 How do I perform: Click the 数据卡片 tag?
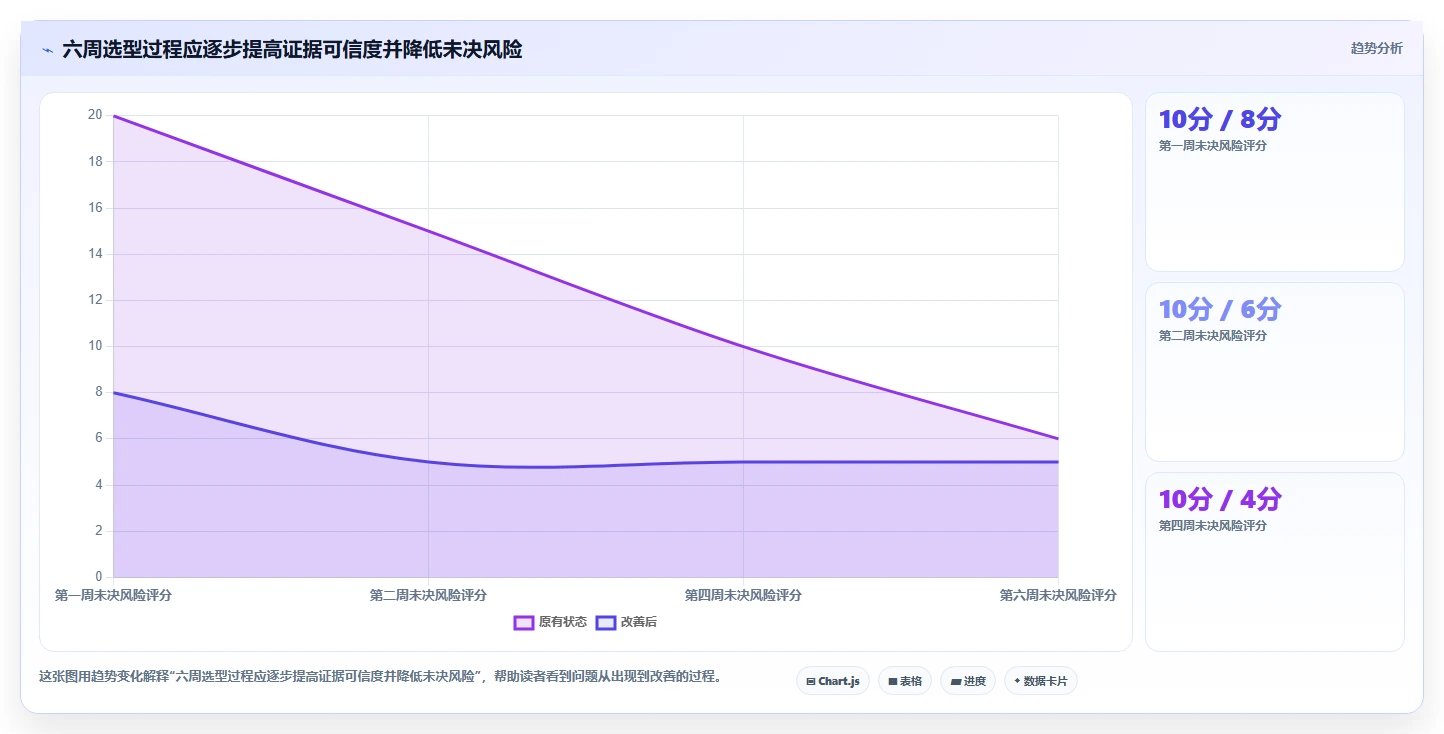click(x=1041, y=681)
